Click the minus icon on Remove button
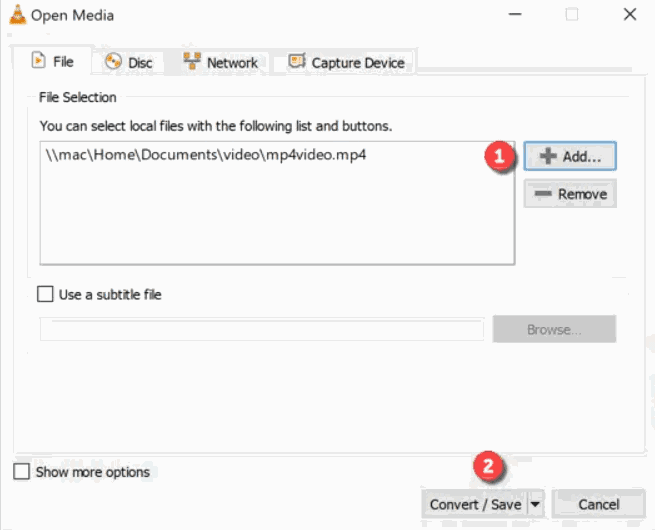 pyautogui.click(x=543, y=193)
